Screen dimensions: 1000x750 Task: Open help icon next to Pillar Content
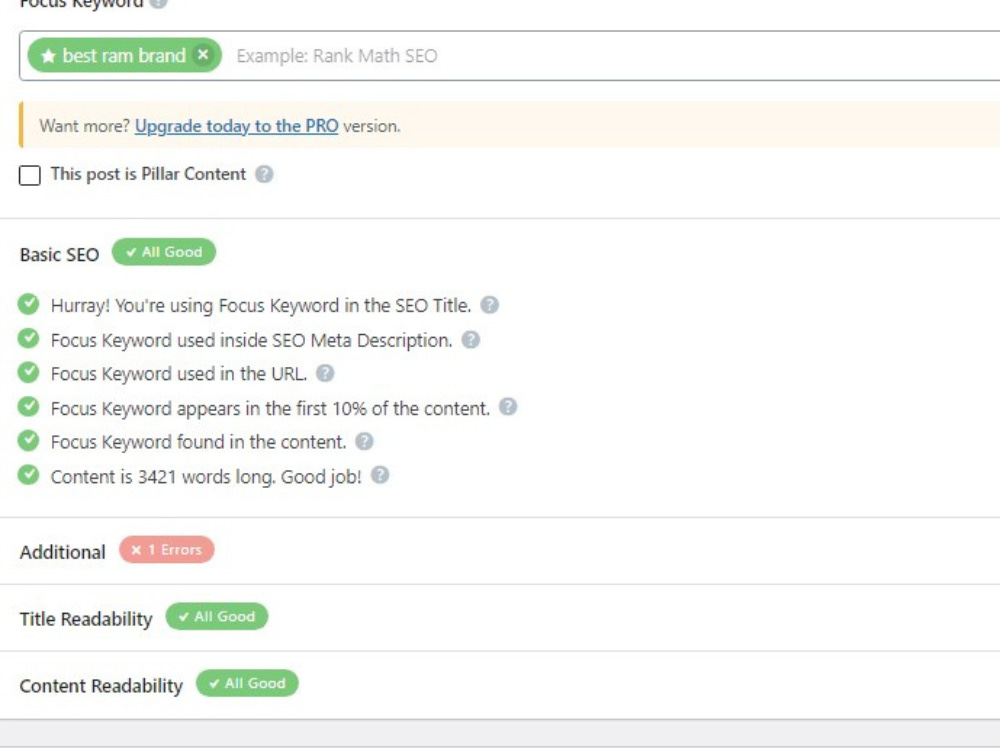click(264, 174)
